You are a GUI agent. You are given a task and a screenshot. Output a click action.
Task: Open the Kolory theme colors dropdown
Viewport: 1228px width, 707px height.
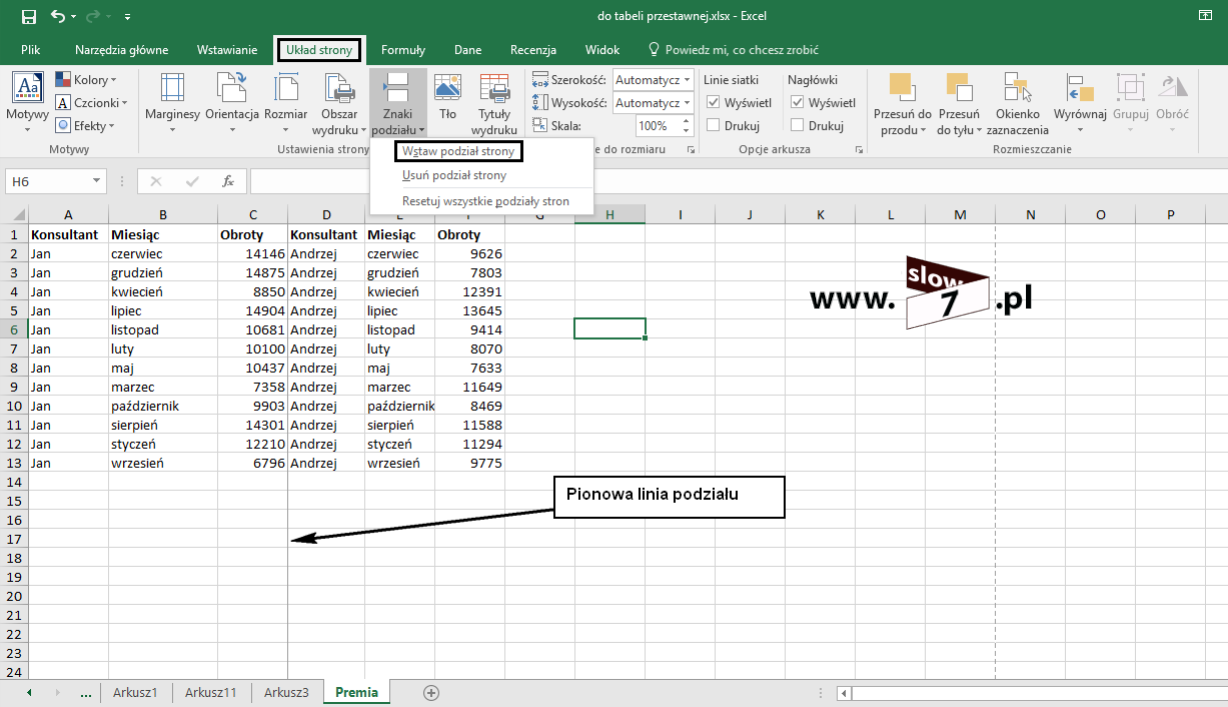(x=87, y=80)
